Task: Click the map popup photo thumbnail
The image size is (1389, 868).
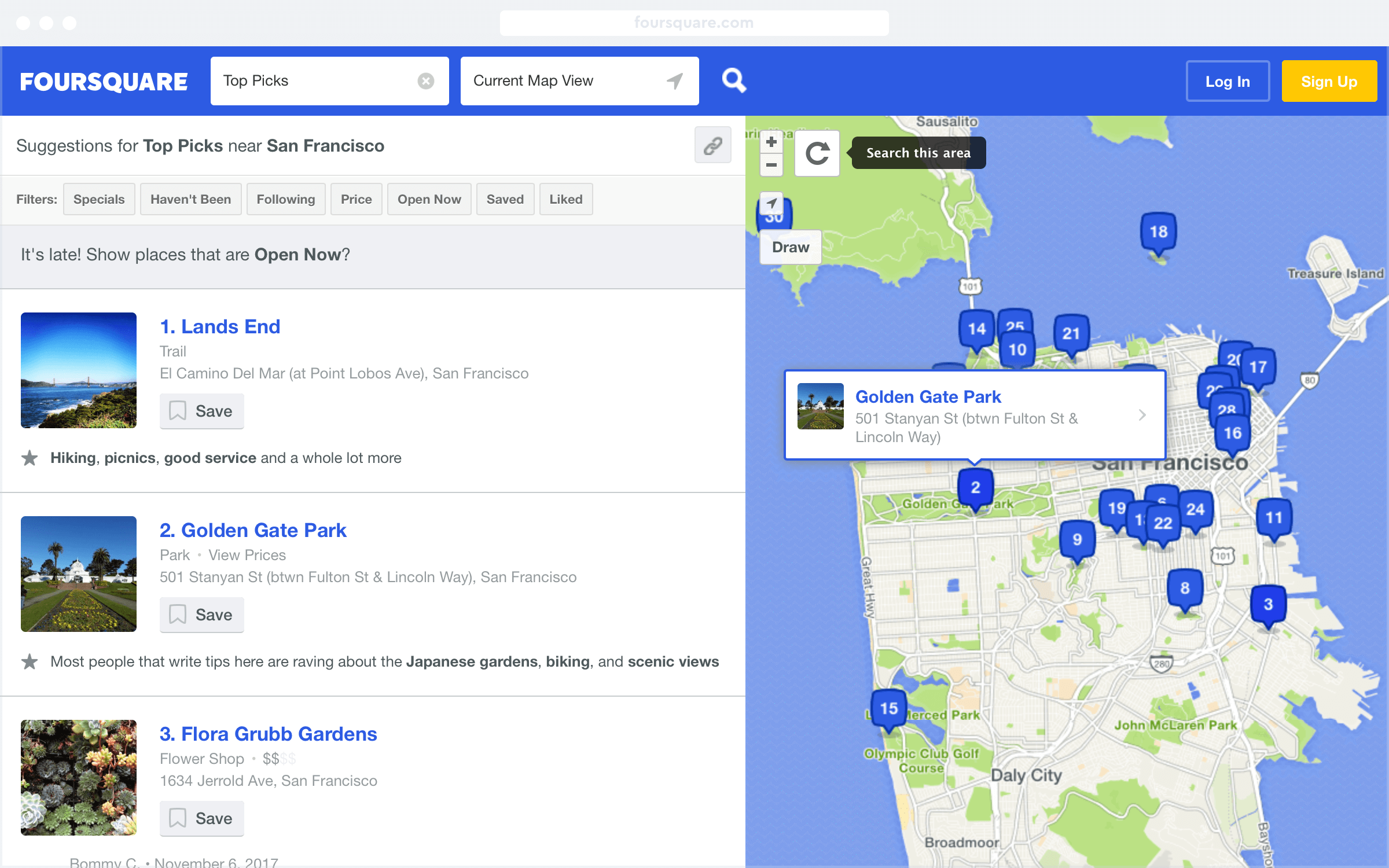Action: (821, 406)
